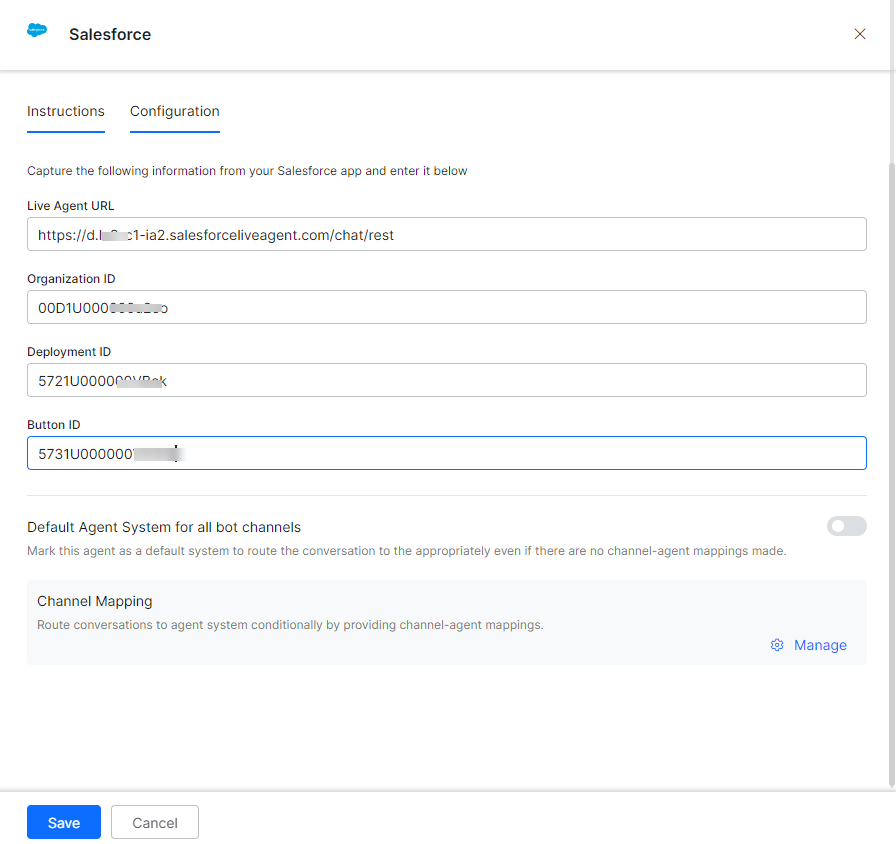
Task: Select the Deployment ID text box
Action: click(446, 380)
